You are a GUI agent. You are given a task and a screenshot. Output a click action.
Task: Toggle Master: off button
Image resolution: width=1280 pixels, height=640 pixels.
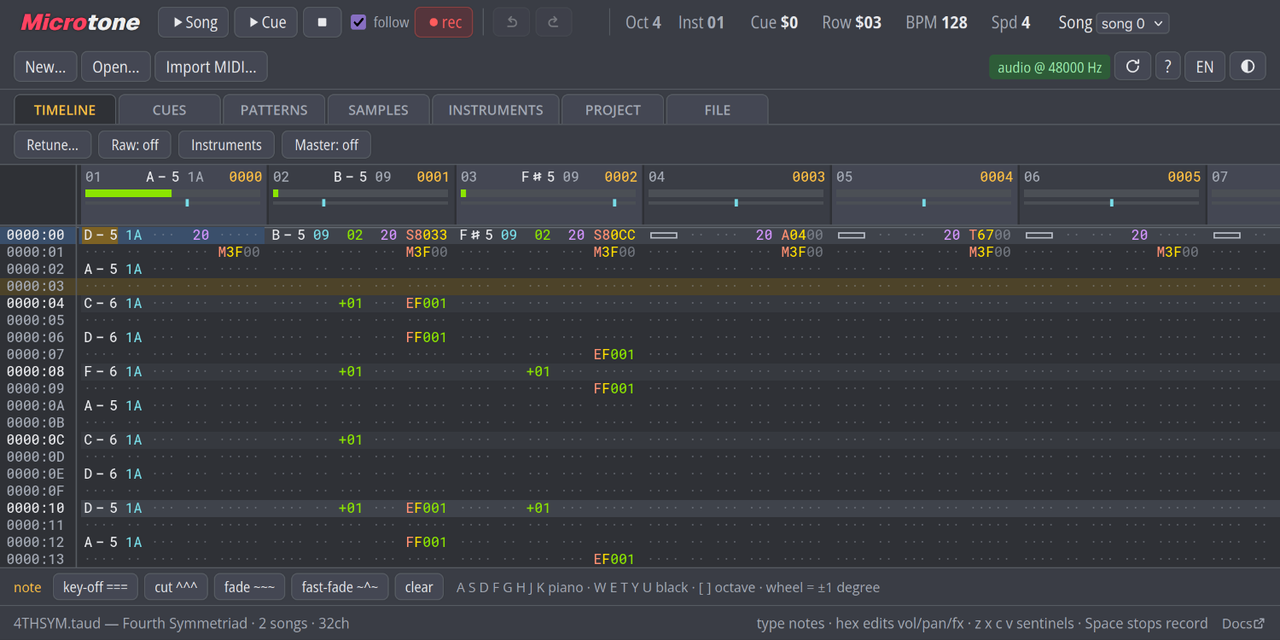click(326, 145)
